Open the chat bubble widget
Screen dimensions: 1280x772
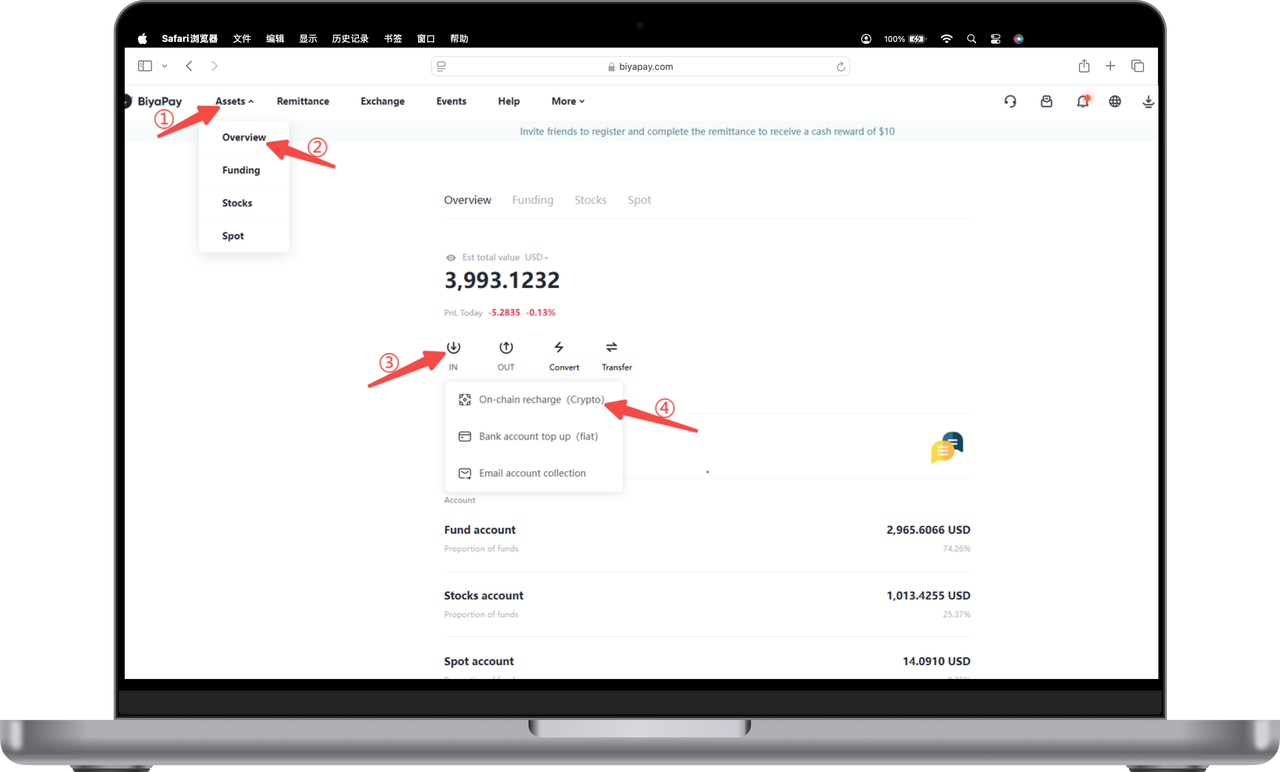[x=946, y=448]
